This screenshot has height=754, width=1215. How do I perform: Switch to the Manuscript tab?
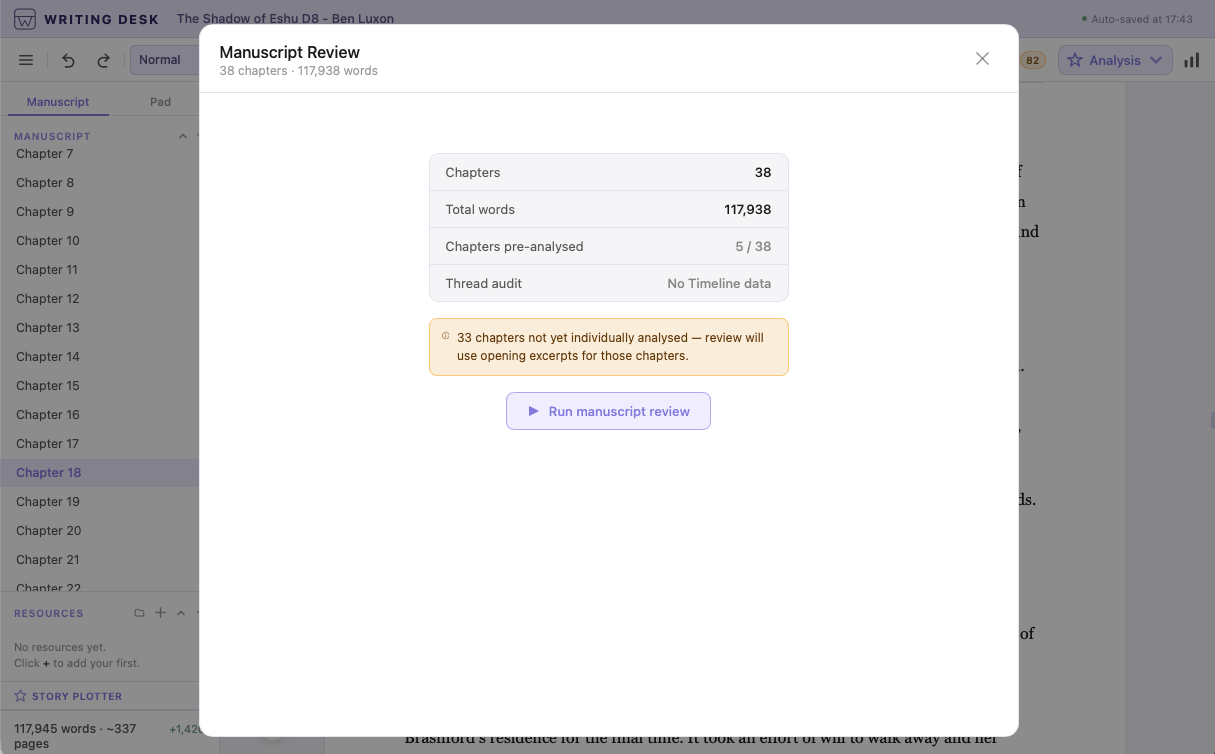58,102
